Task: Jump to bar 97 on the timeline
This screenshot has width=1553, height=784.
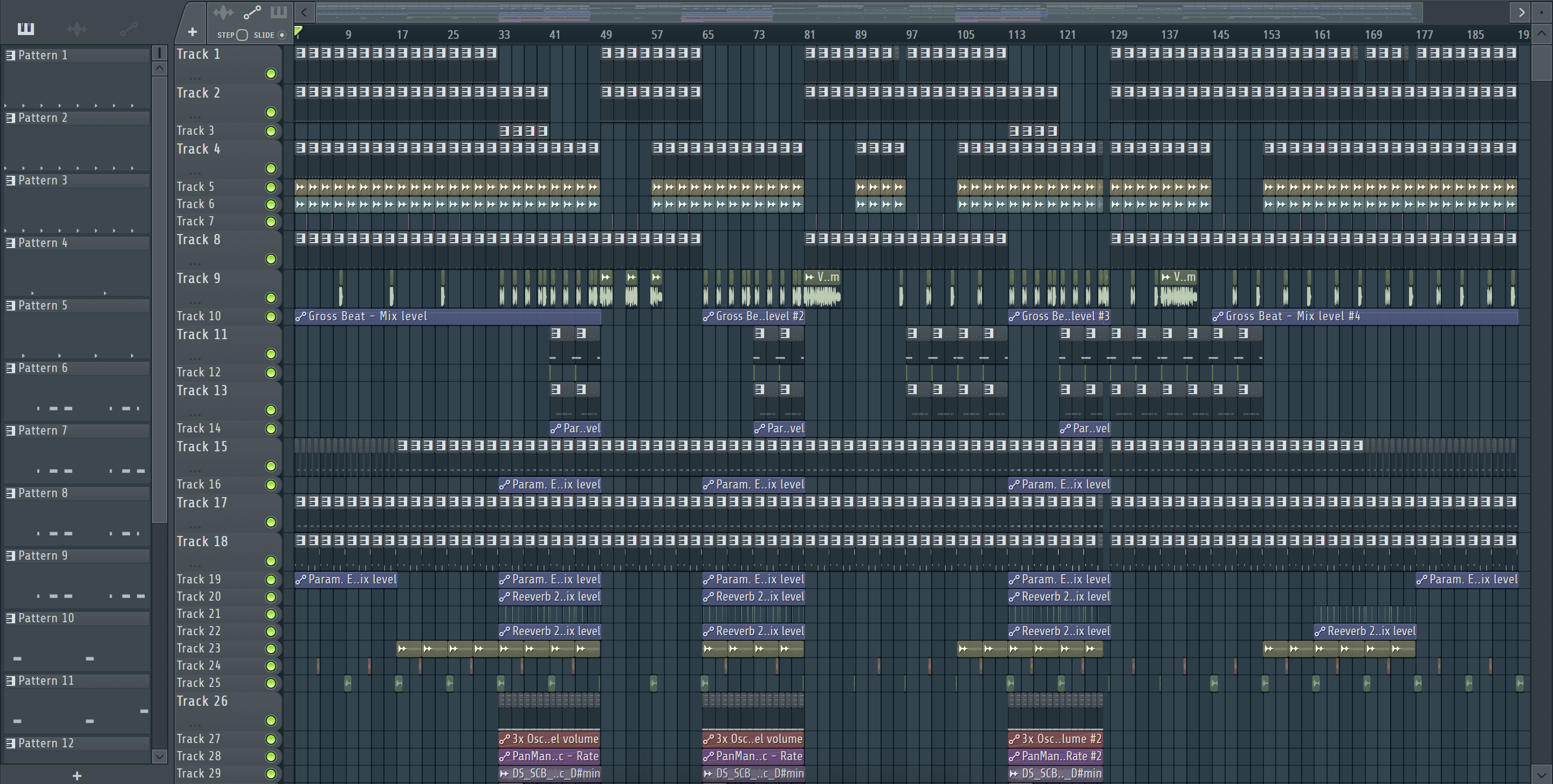Action: (x=911, y=35)
